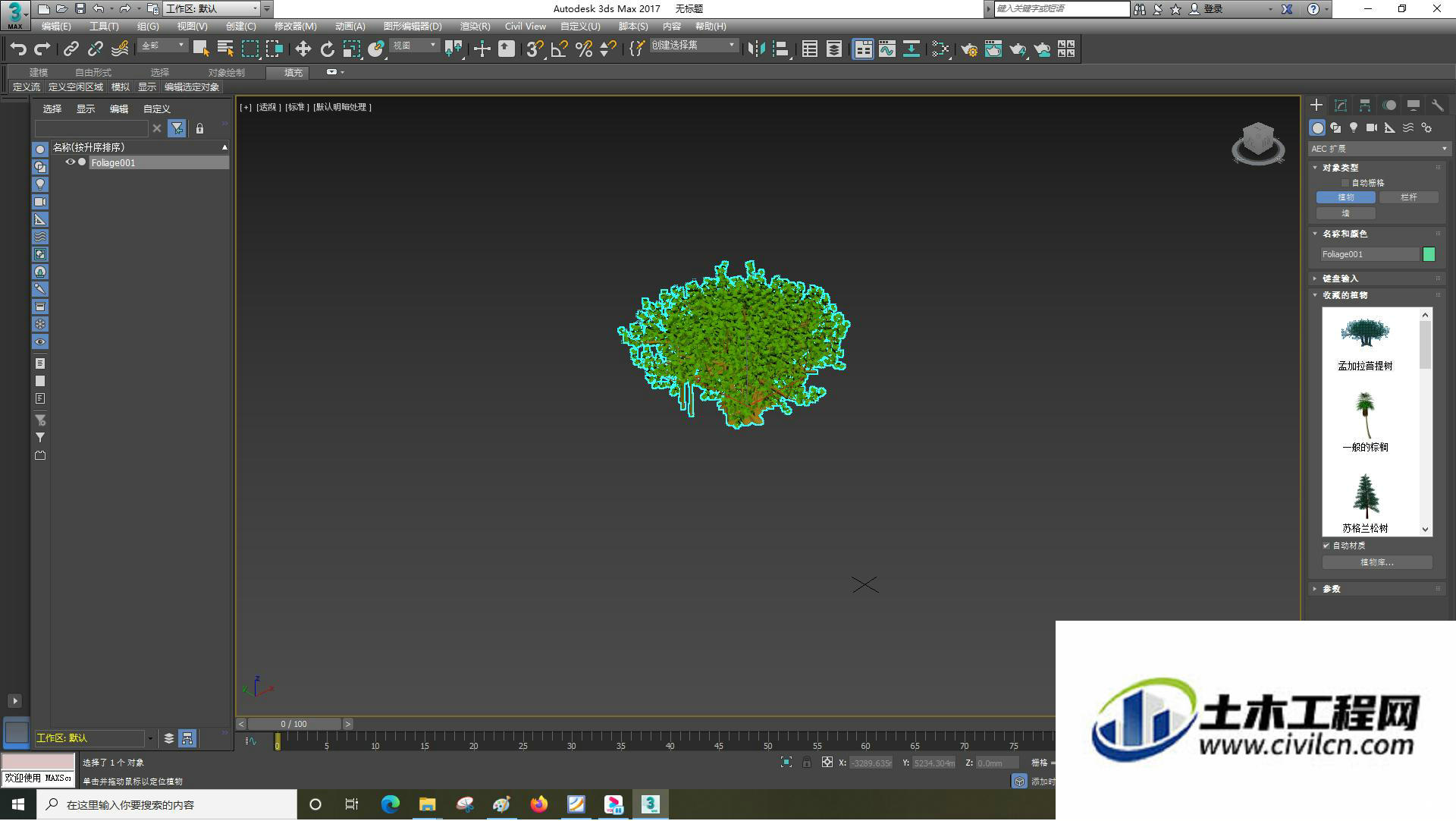
Task: Open the selection filter All dropdown
Action: tap(162, 46)
